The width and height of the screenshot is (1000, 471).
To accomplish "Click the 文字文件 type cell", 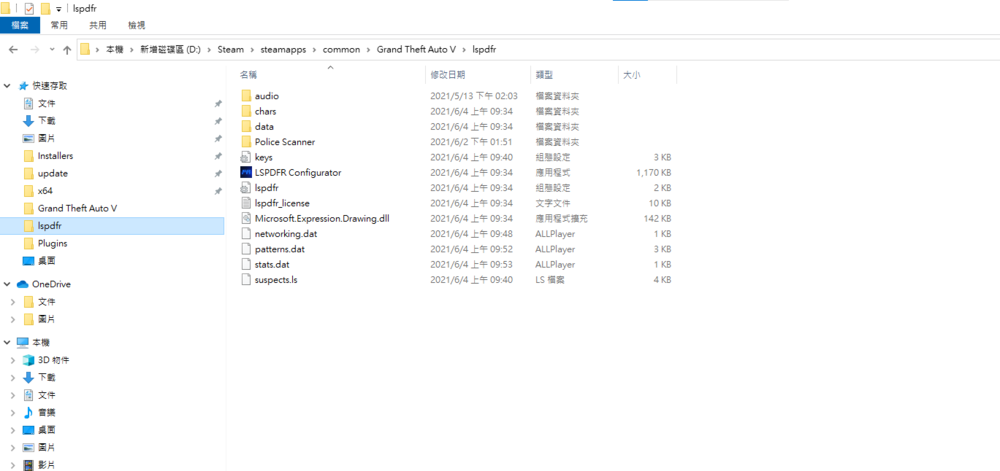I will pos(553,203).
